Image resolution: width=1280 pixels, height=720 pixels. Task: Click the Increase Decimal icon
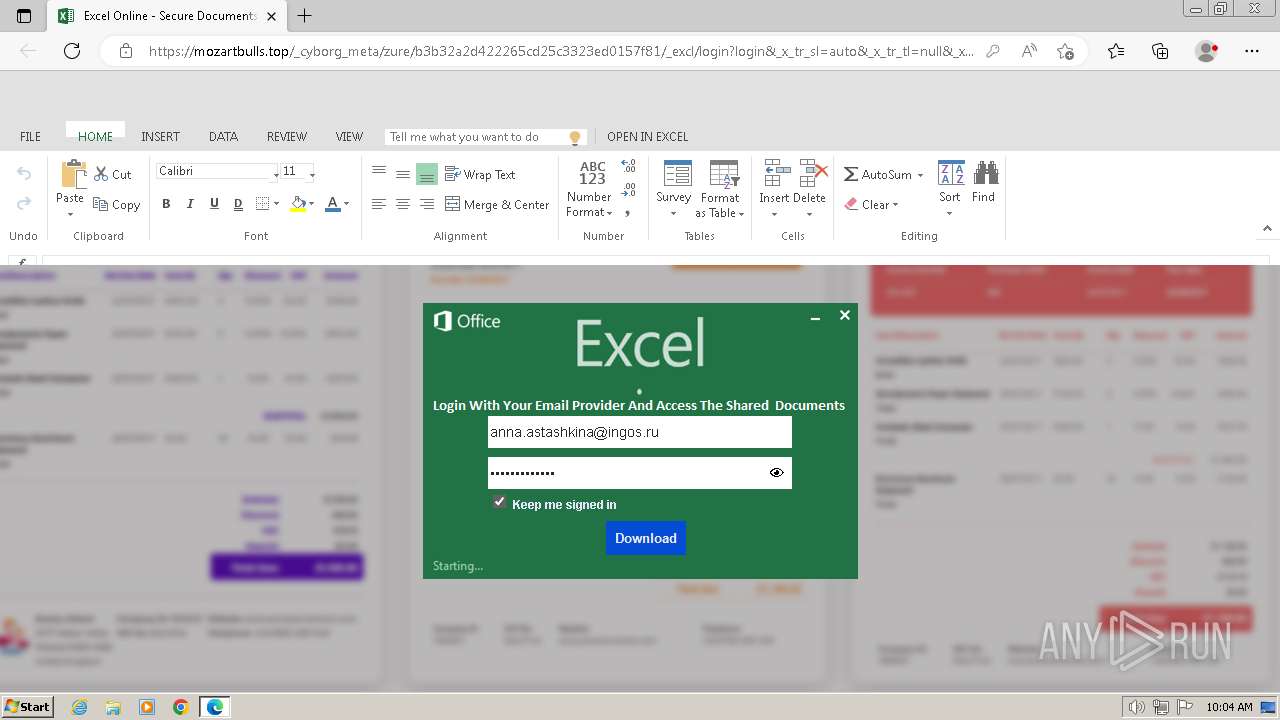[x=628, y=166]
